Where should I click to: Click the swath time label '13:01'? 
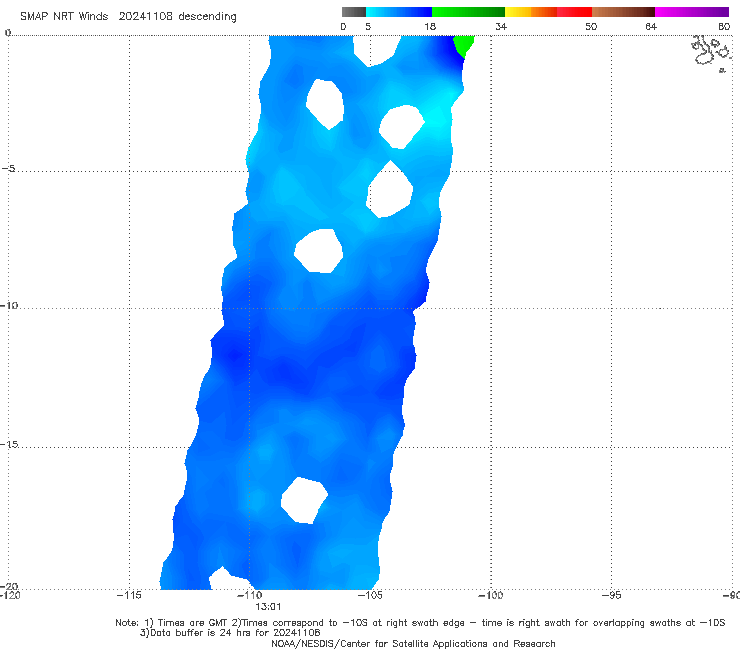(268, 607)
